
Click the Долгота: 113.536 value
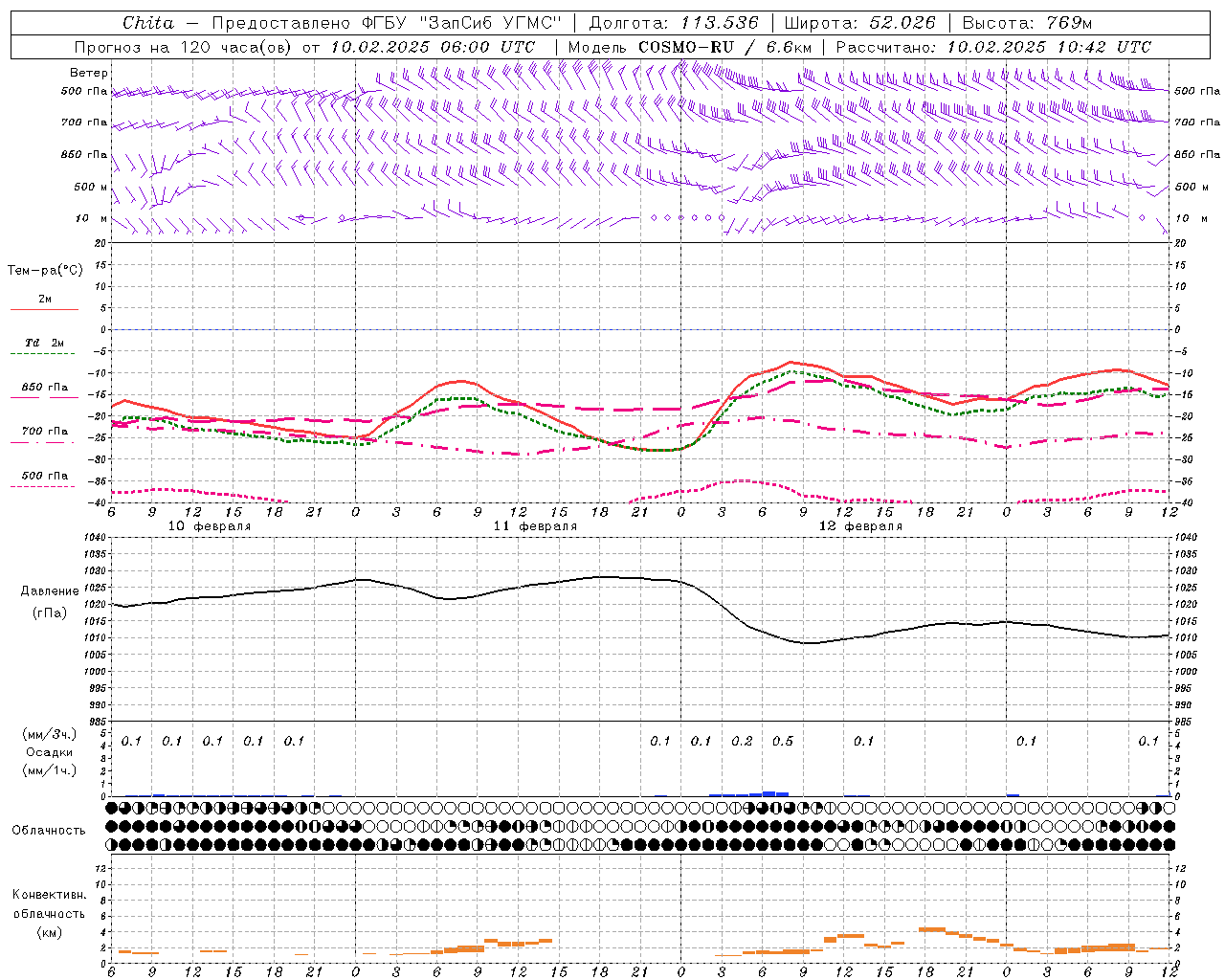(x=674, y=23)
